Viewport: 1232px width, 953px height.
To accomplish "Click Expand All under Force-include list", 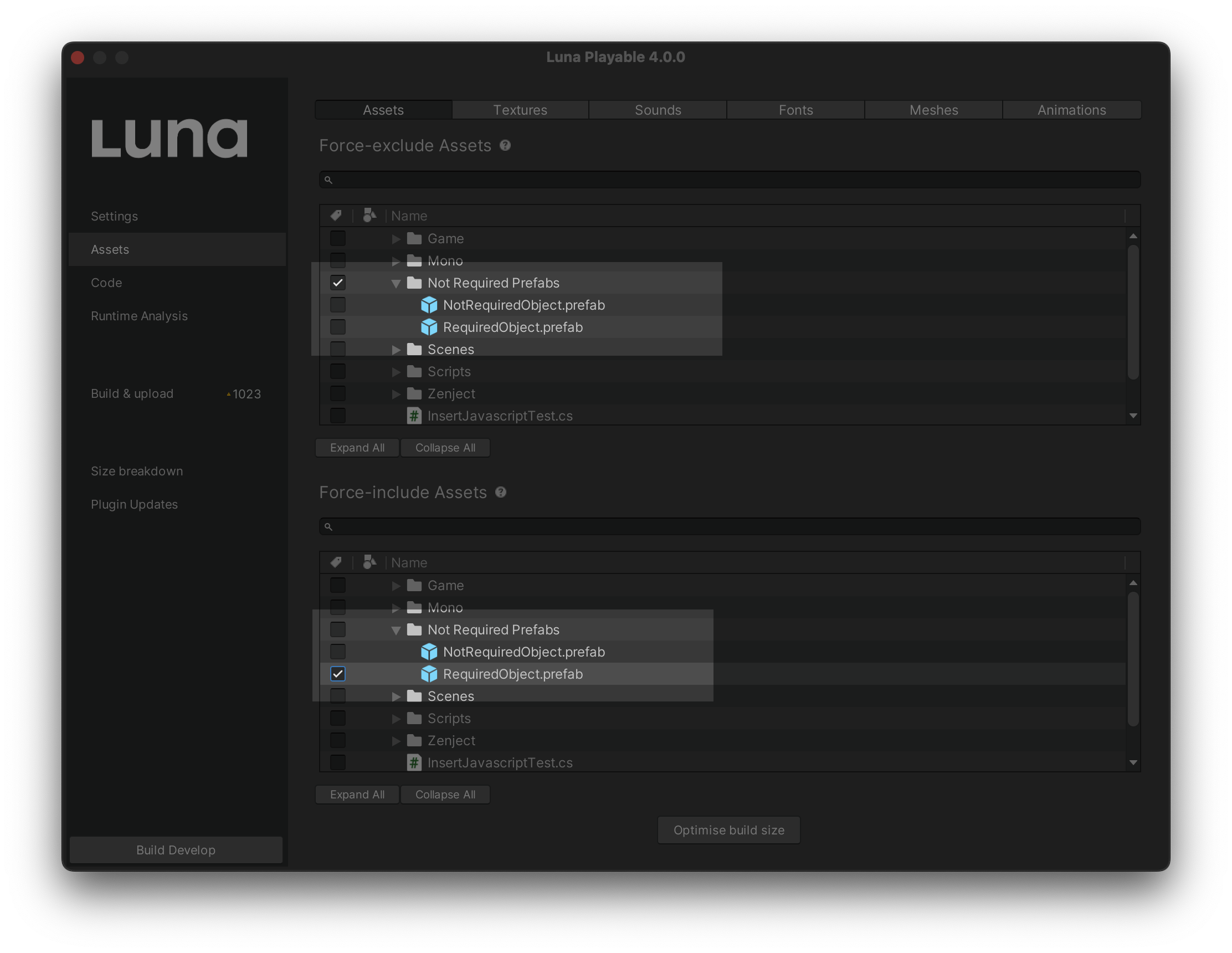I will 357,795.
